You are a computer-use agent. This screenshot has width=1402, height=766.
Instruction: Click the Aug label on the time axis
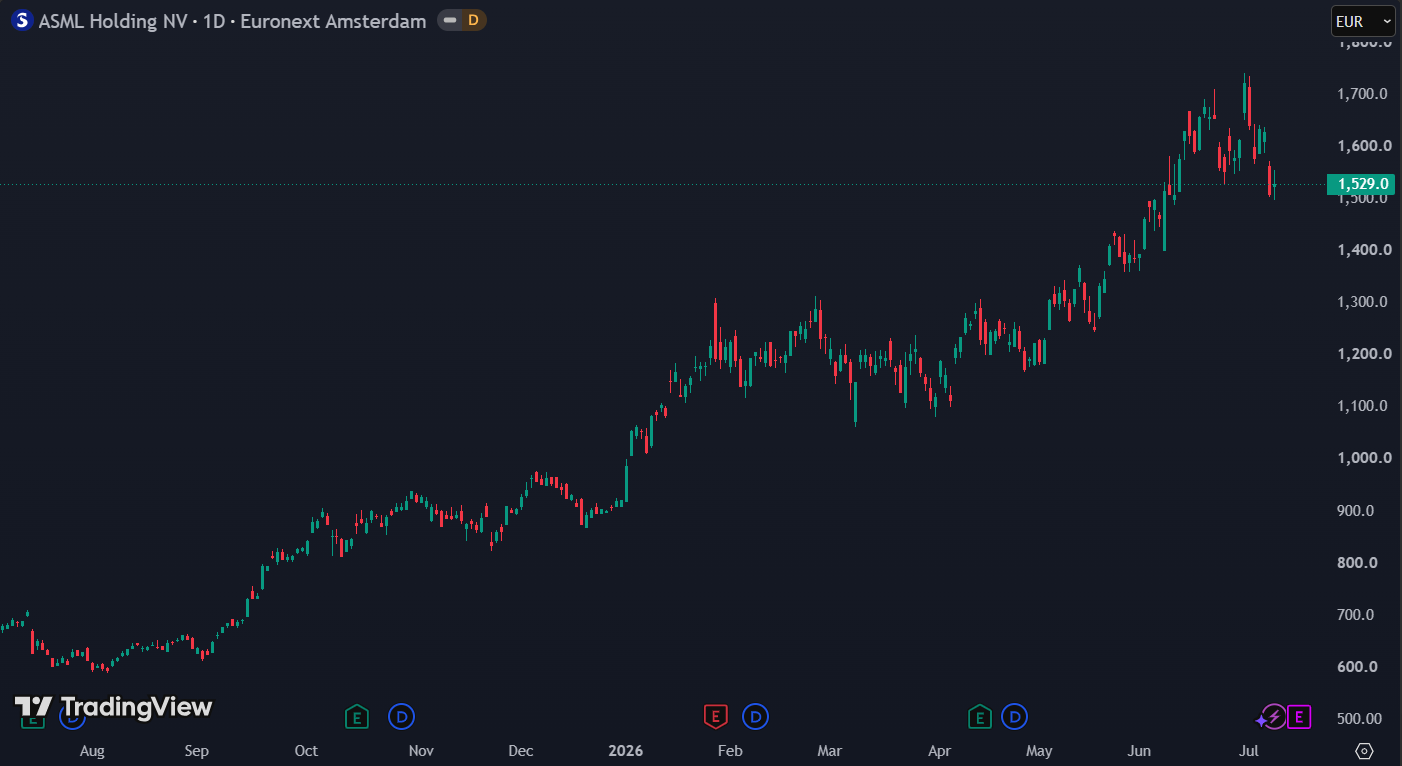92,751
